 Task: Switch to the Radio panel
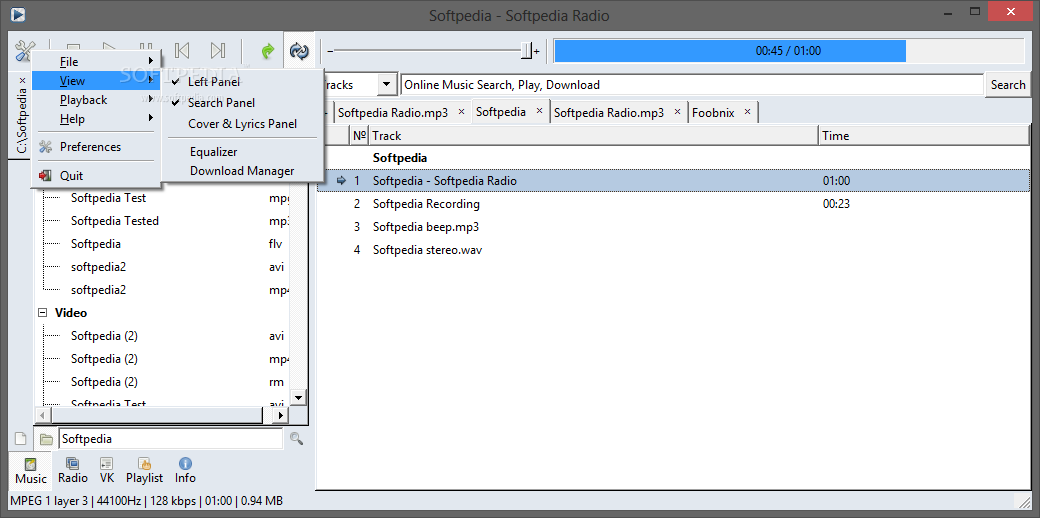(x=73, y=470)
